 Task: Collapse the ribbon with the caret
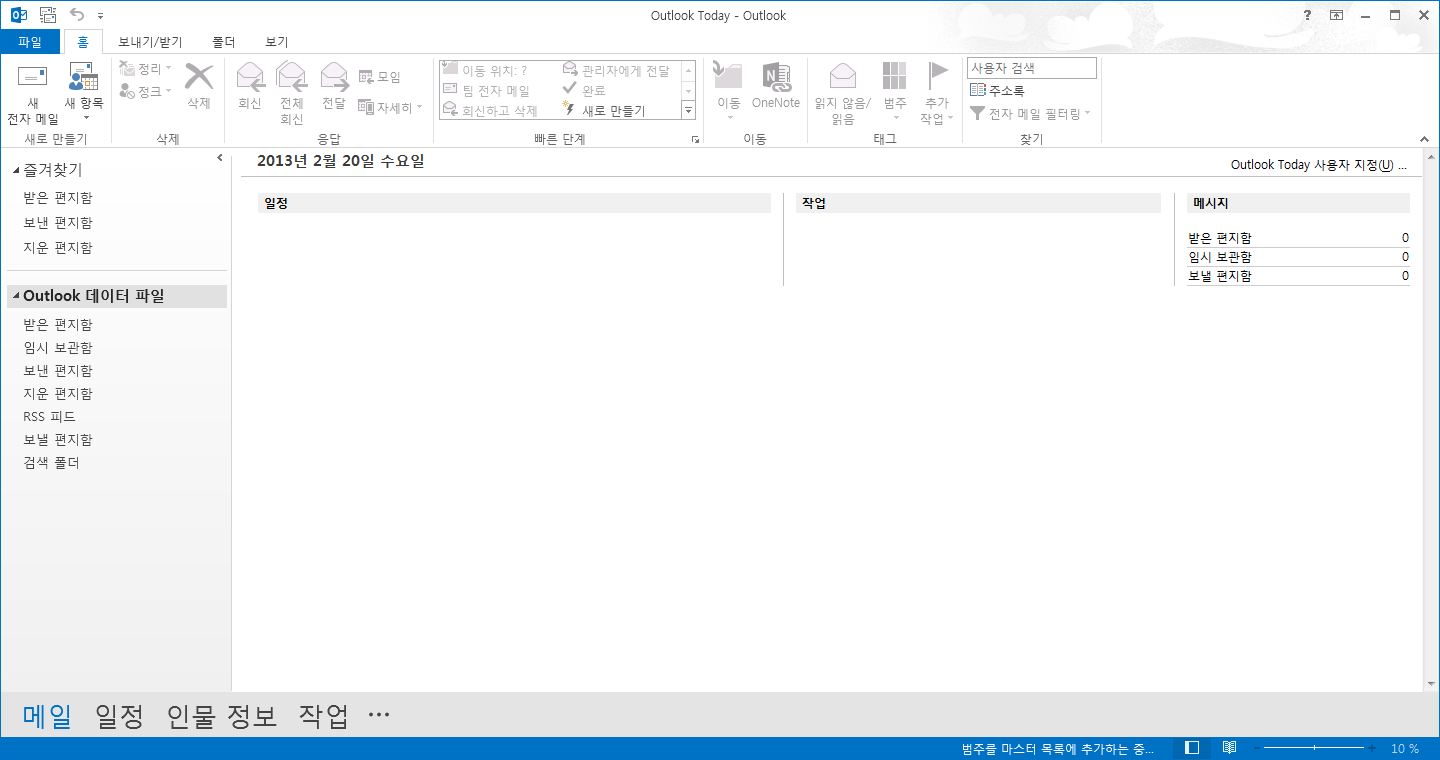click(1424, 139)
